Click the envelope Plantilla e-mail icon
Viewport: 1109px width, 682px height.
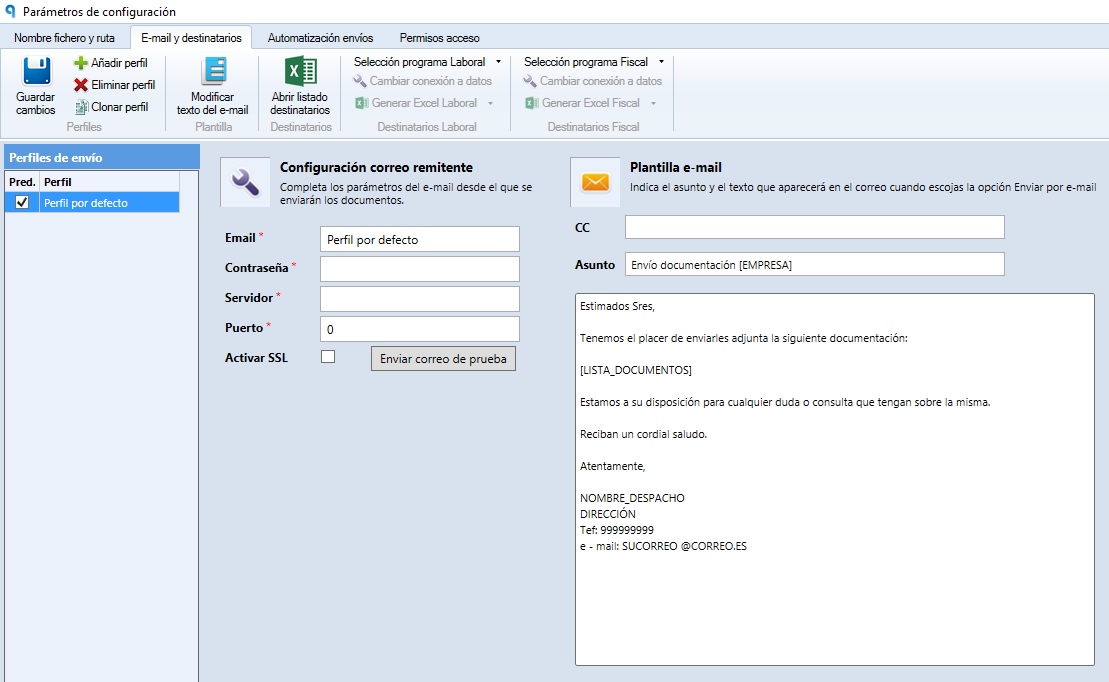[x=596, y=183]
